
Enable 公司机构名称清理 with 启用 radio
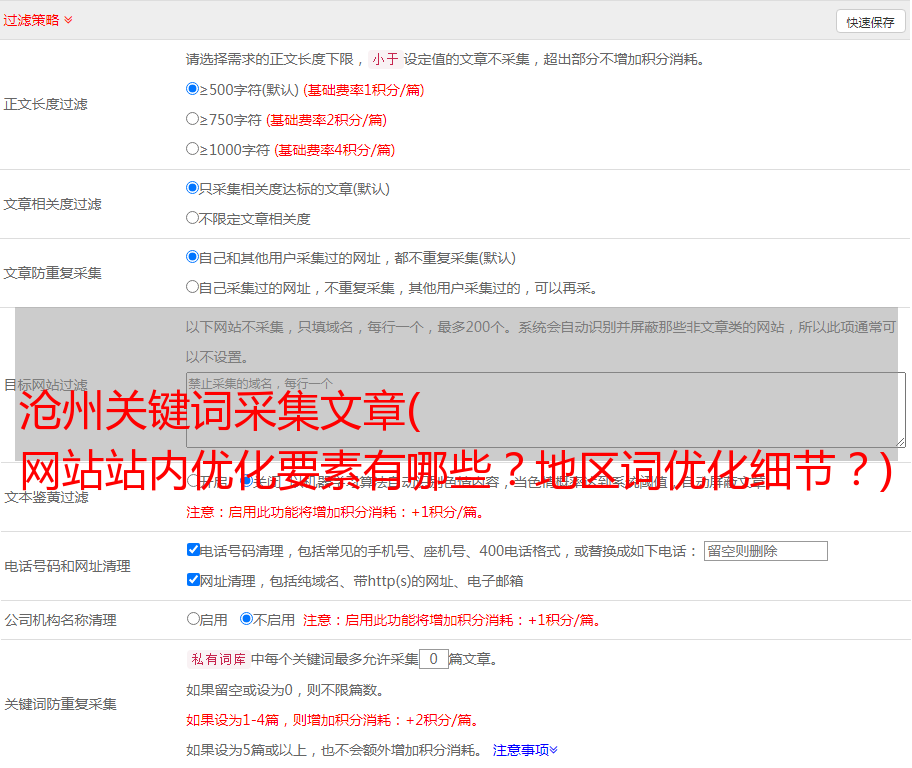[x=193, y=619]
